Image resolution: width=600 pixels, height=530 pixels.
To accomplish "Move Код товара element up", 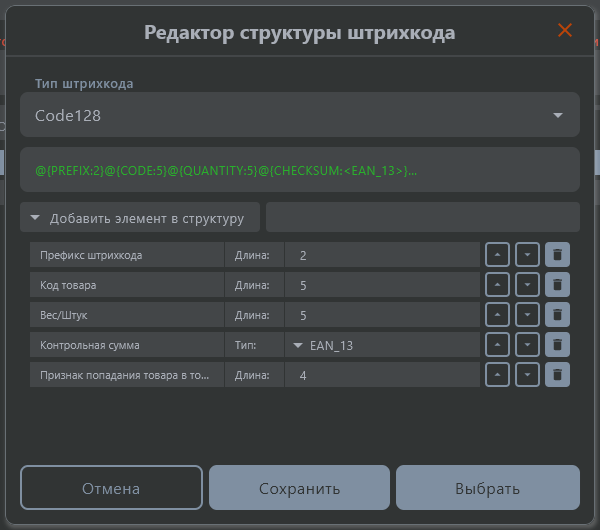I will 498,285.
